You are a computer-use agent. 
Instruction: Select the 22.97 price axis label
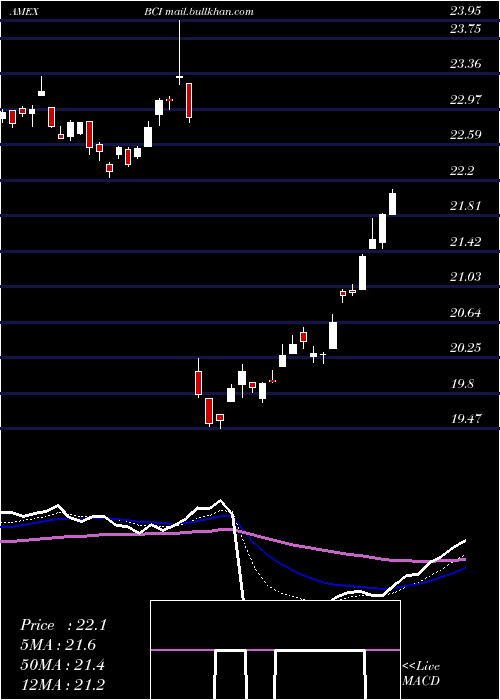(465, 100)
